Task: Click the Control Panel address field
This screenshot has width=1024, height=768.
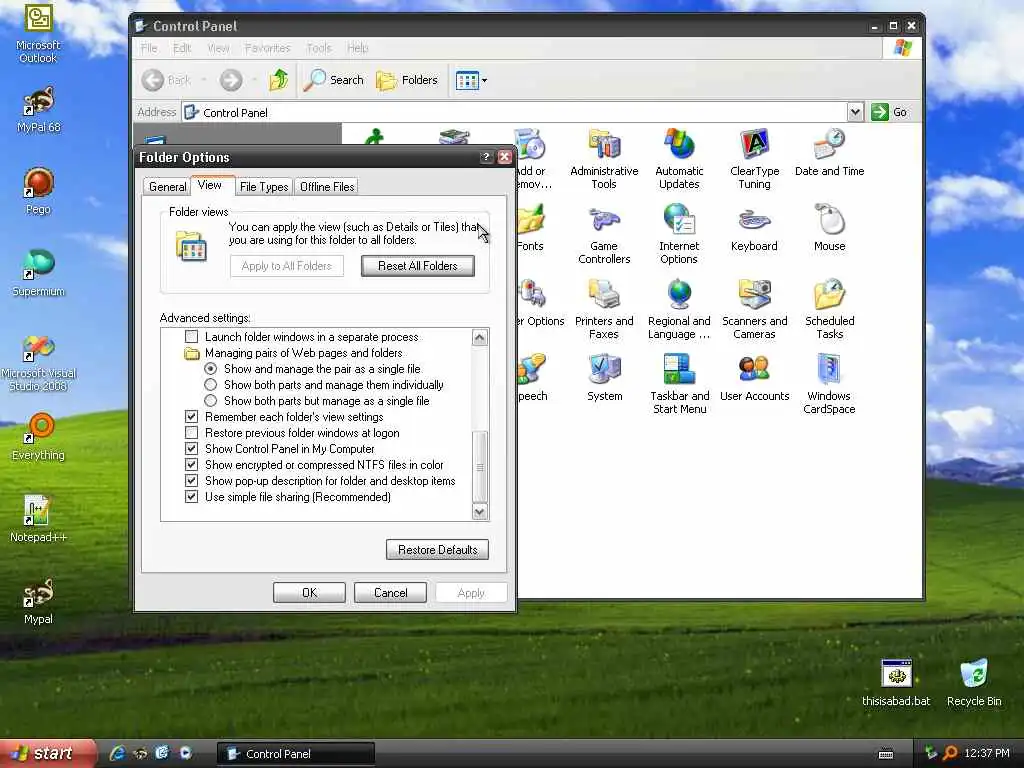Action: [x=515, y=112]
